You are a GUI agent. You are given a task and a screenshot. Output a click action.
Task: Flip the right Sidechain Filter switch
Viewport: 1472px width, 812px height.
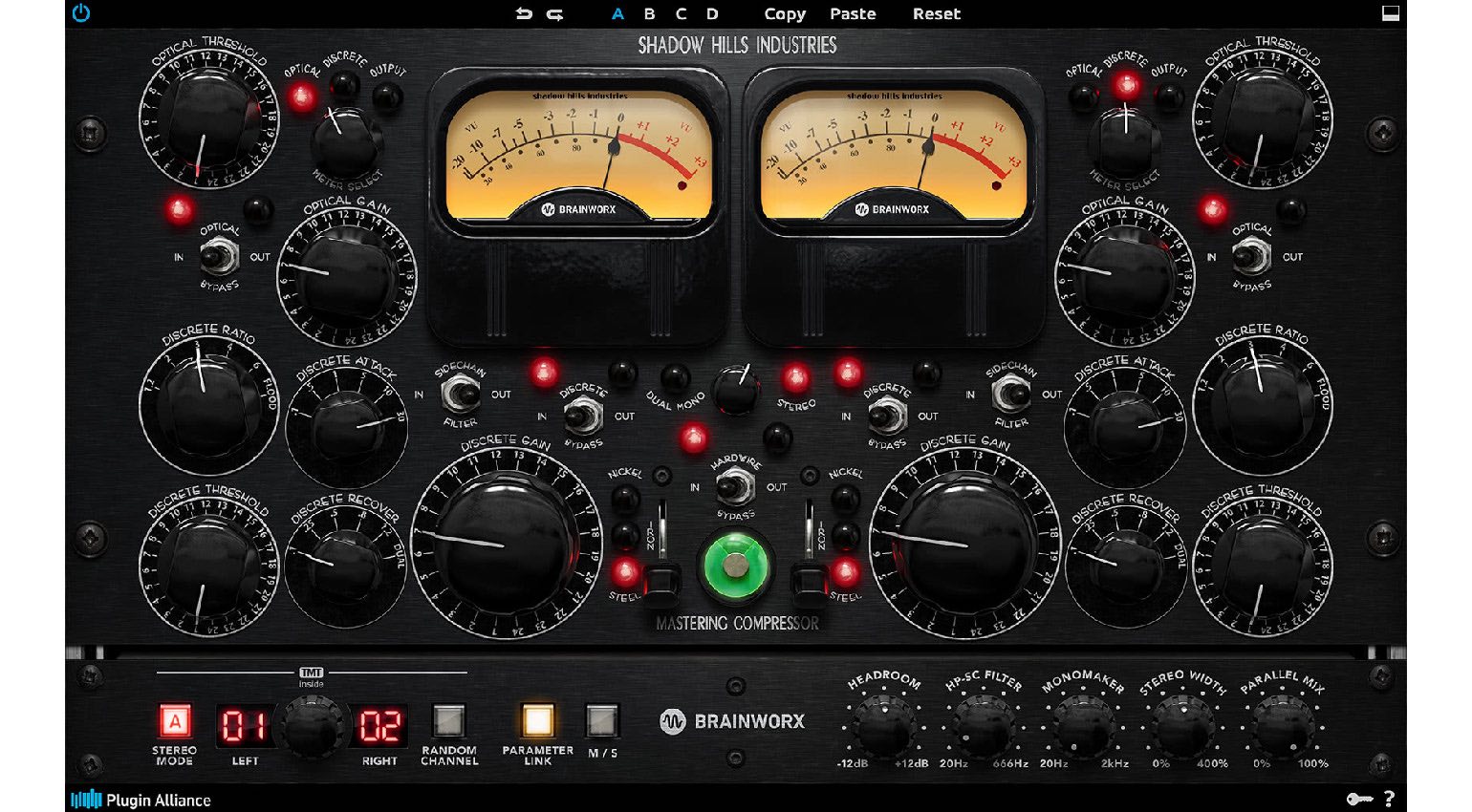pos(1010,393)
